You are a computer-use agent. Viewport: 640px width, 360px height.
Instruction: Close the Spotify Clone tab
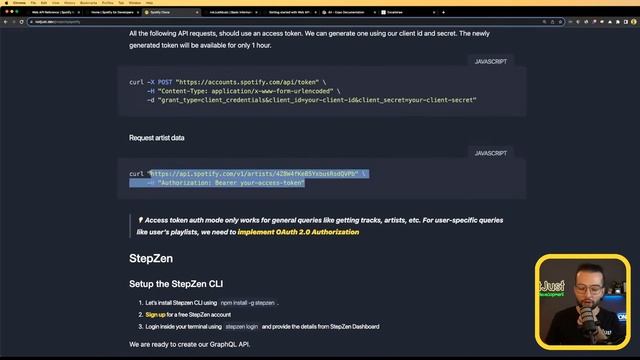click(x=197, y=12)
